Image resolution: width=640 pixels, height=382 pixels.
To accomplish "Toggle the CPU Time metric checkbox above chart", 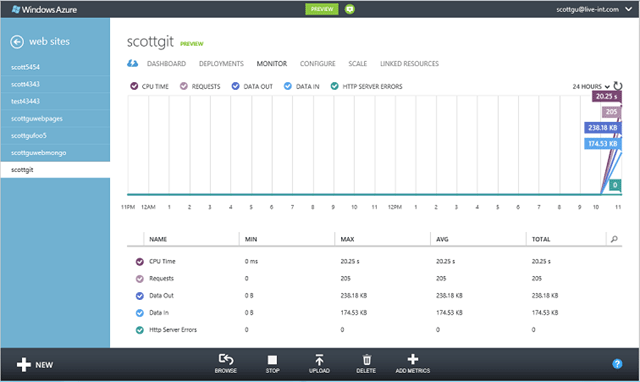I will [x=134, y=86].
